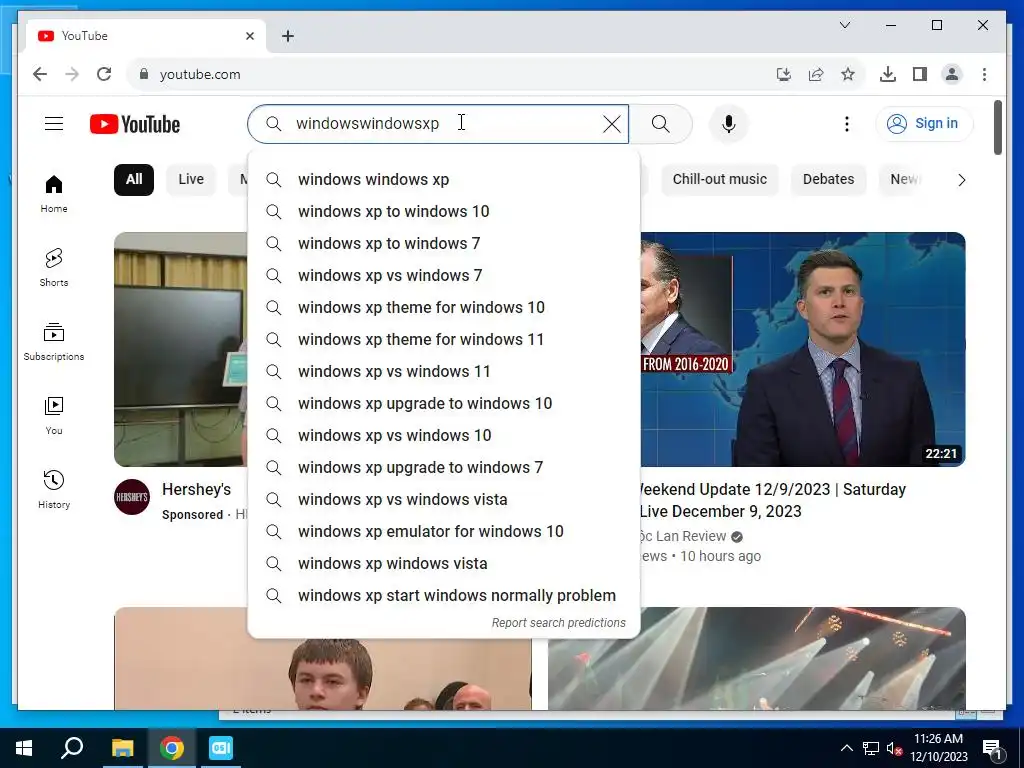Click the magnifier search button
Image resolution: width=1024 pixels, height=768 pixels.
tap(660, 124)
